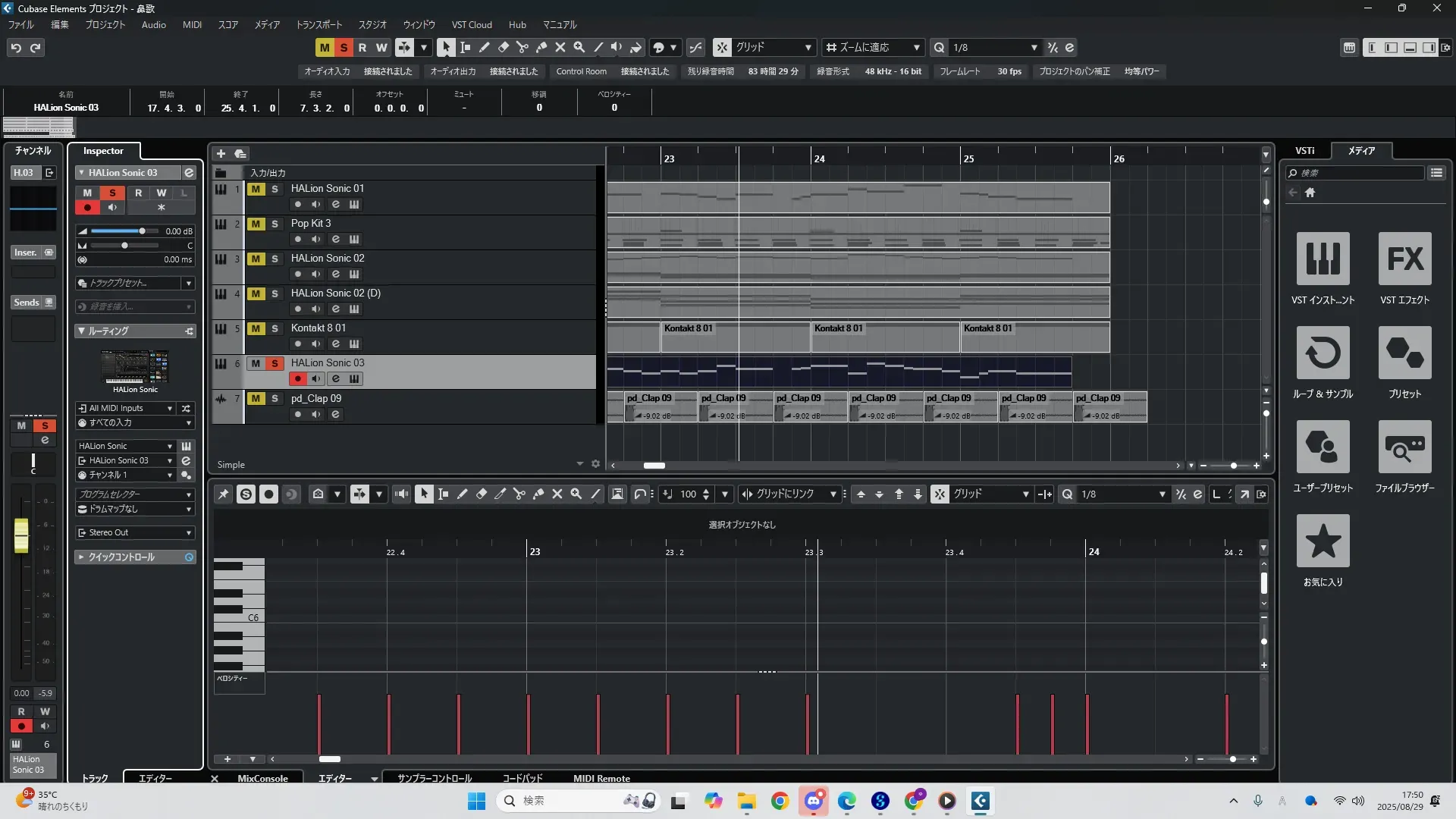Screen dimensions: 1456x819
Task: Mute the Pop Kit 3 track
Action: coord(256,224)
